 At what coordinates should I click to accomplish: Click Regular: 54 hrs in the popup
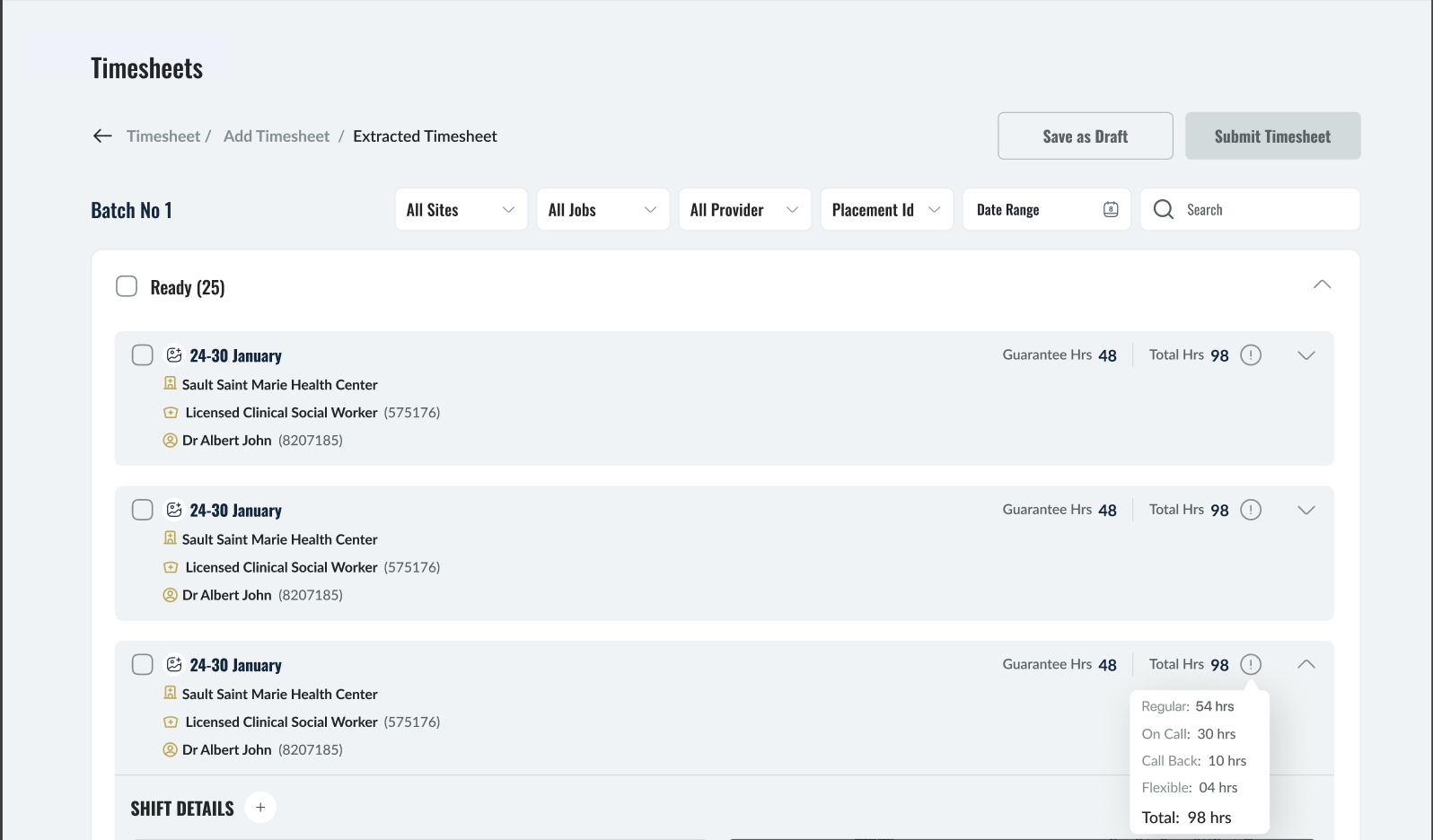point(1188,706)
